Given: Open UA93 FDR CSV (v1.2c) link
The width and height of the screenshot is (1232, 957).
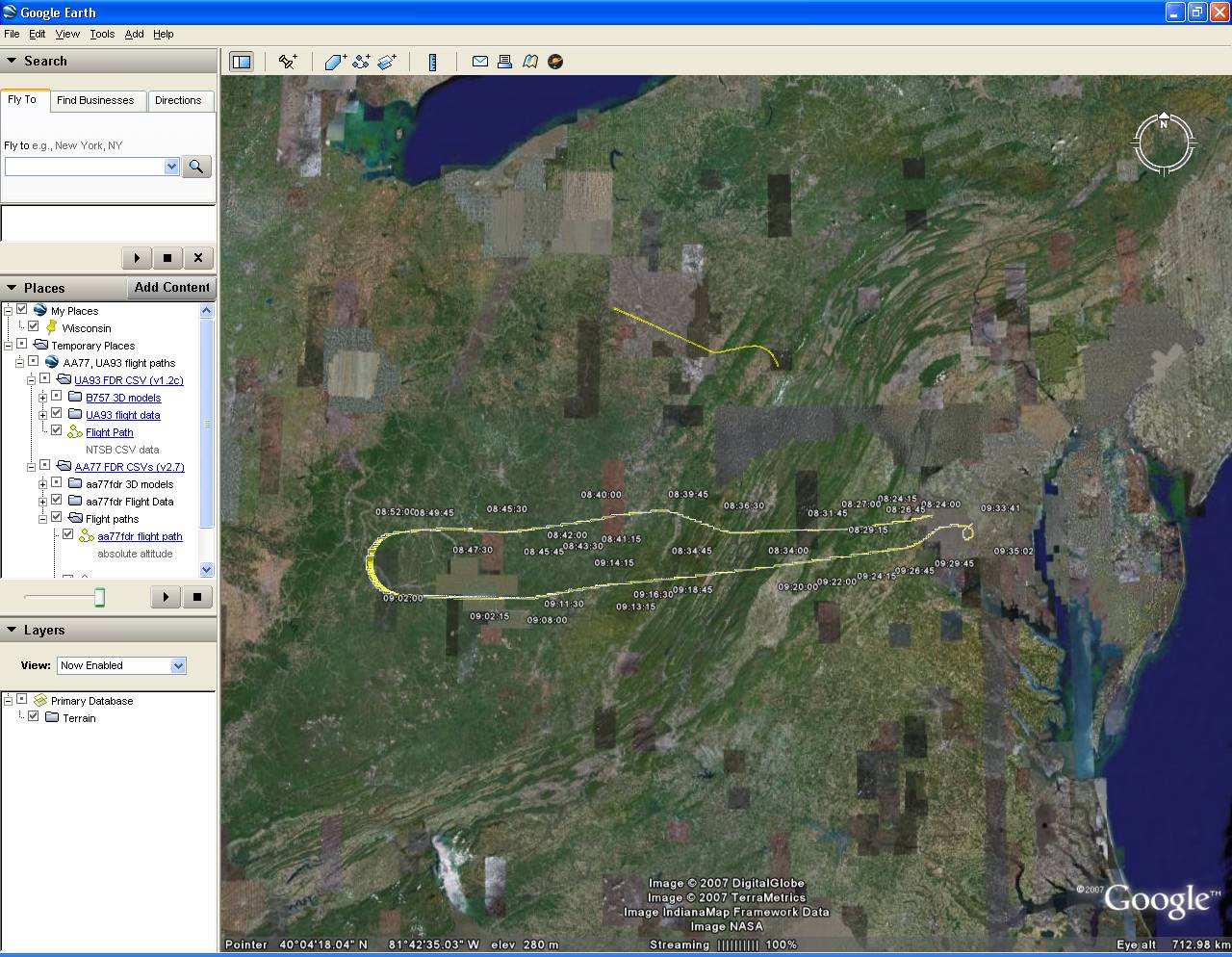Looking at the screenshot, I should tap(129, 380).
